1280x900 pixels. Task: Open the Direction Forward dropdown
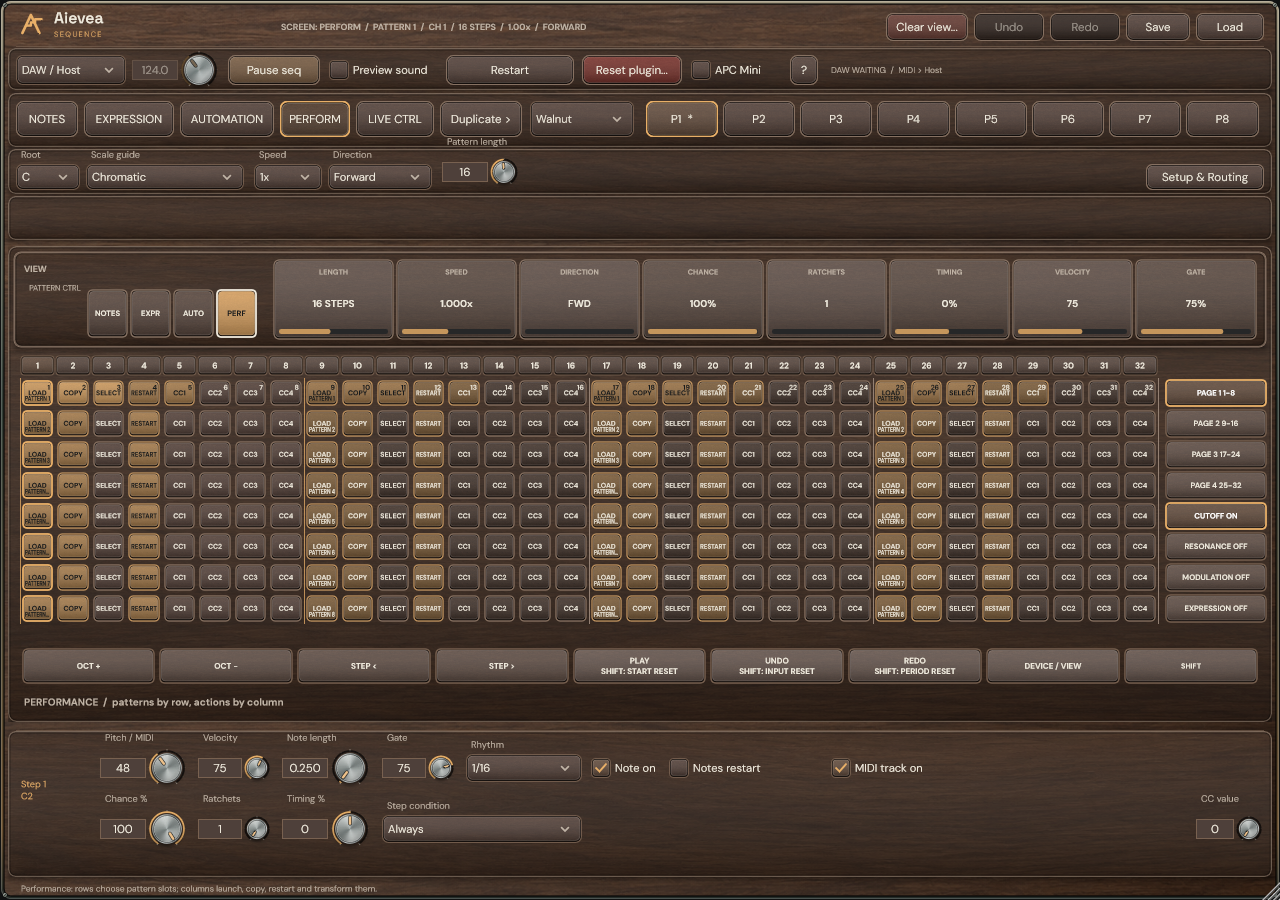pos(380,177)
